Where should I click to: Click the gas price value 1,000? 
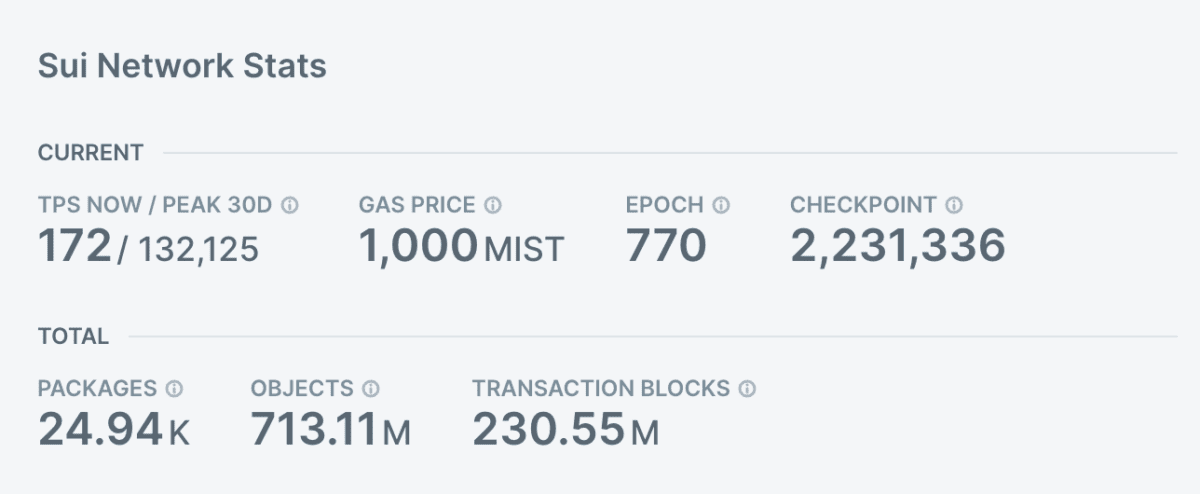pyautogui.click(x=417, y=246)
